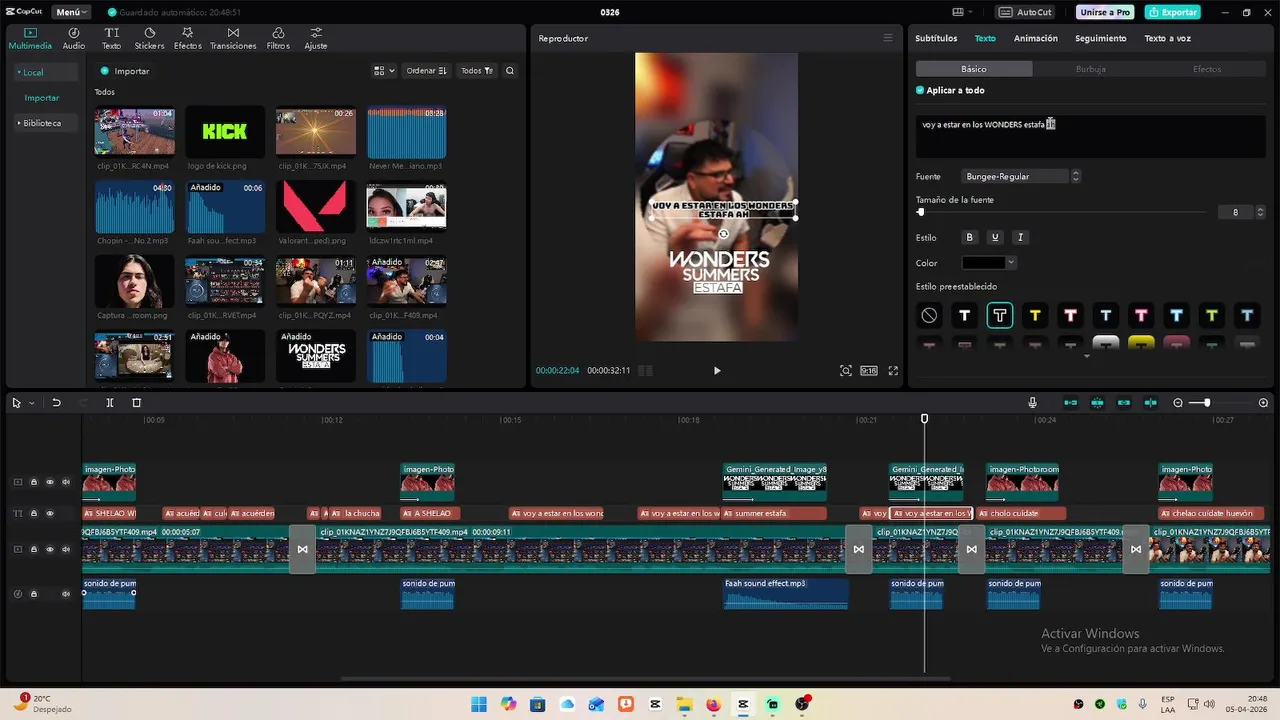The height and width of the screenshot is (720, 1280).
Task: Expand more preset styles arrow
Action: coord(1087,357)
